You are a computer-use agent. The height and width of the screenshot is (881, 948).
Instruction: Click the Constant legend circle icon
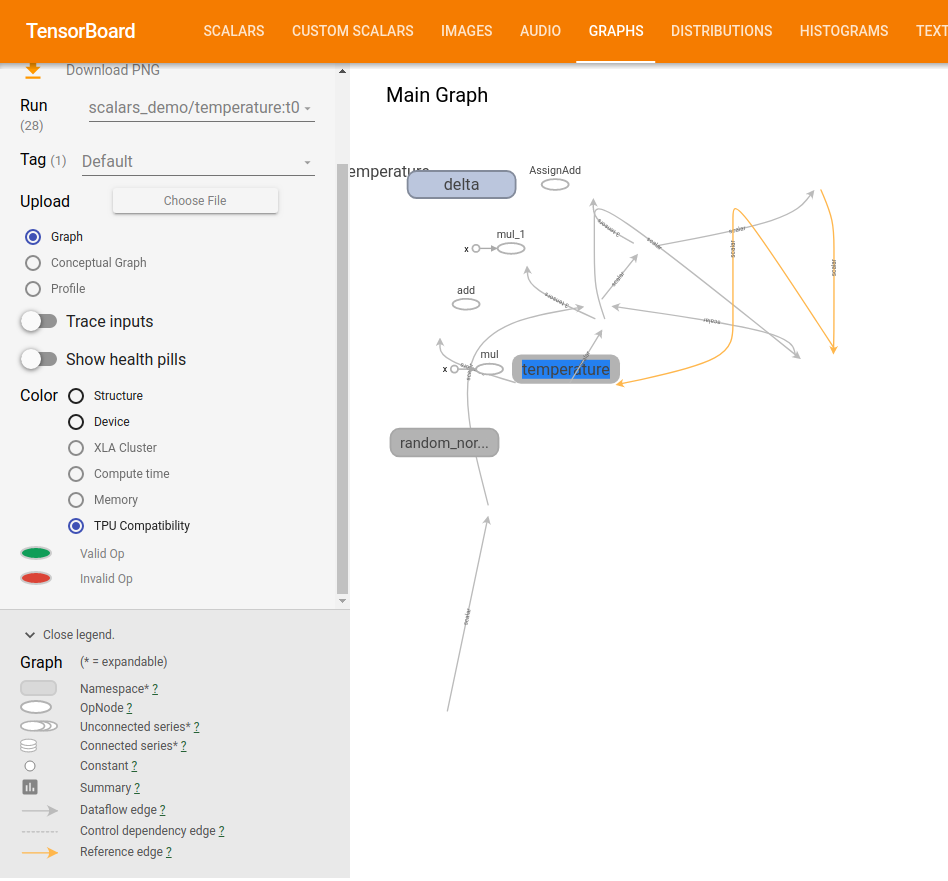[30, 766]
